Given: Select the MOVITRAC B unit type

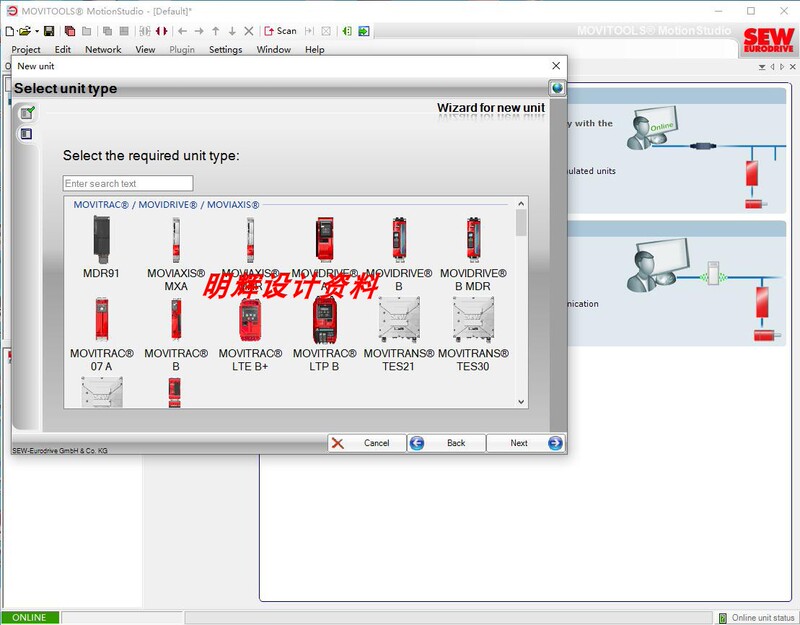Looking at the screenshot, I should (176, 335).
